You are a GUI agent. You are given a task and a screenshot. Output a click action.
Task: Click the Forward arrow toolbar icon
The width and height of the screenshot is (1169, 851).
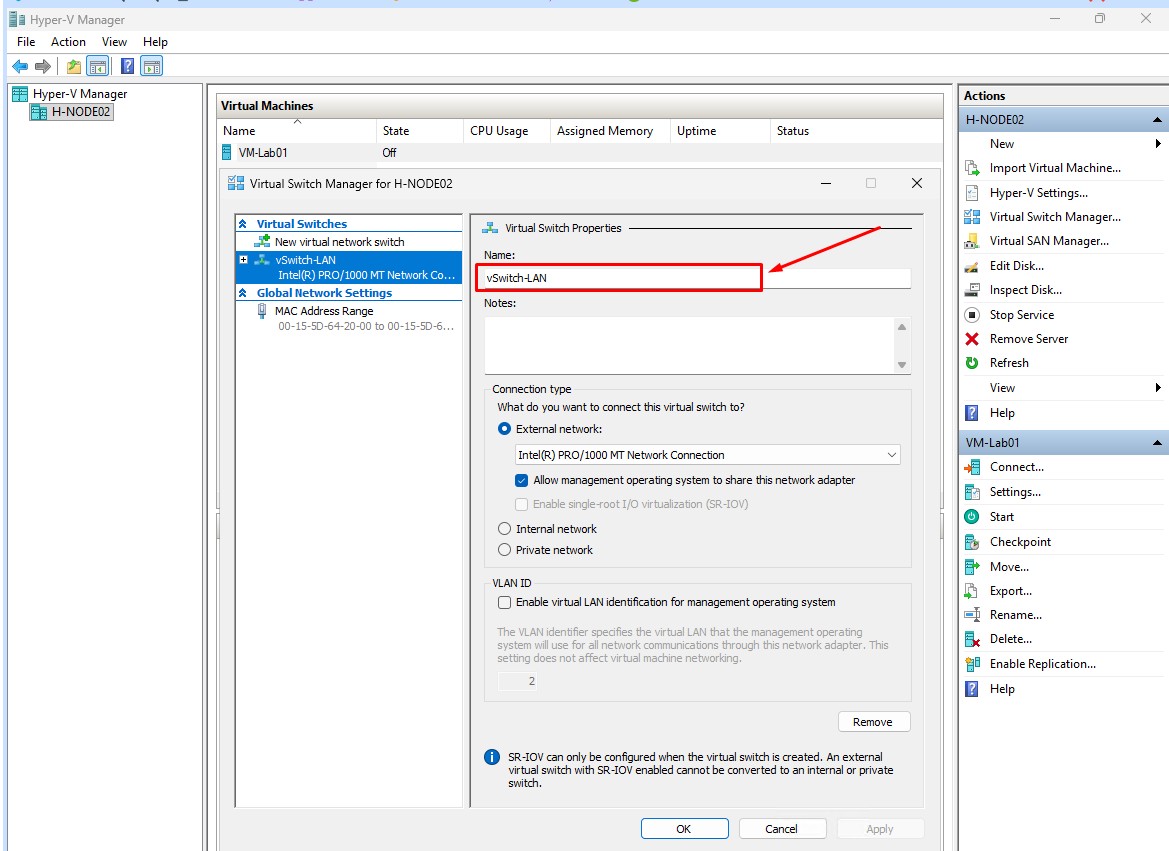pos(43,66)
